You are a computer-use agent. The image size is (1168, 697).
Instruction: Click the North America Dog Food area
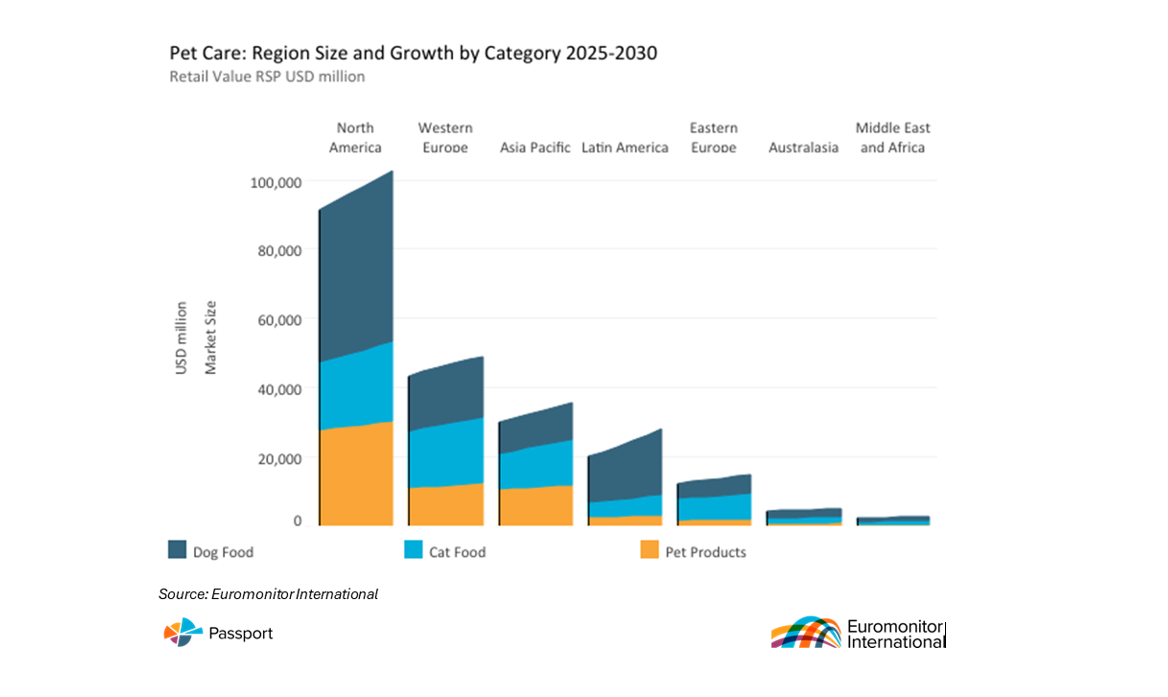point(355,270)
